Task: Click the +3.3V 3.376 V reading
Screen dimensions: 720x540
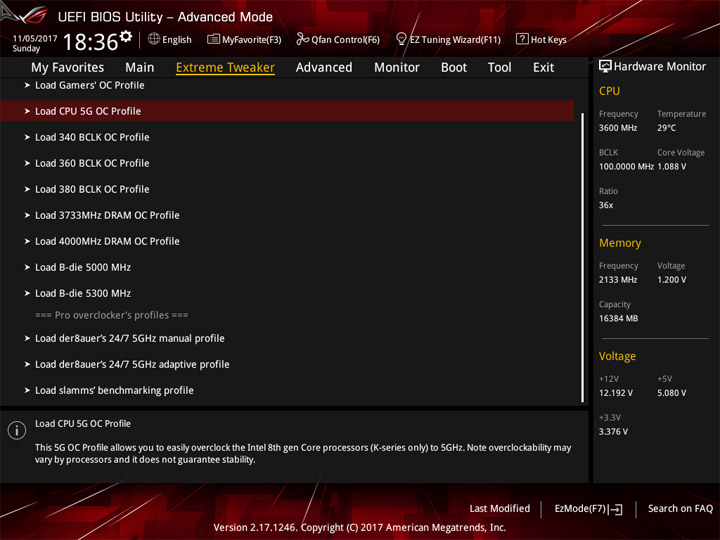Action: coord(613,432)
